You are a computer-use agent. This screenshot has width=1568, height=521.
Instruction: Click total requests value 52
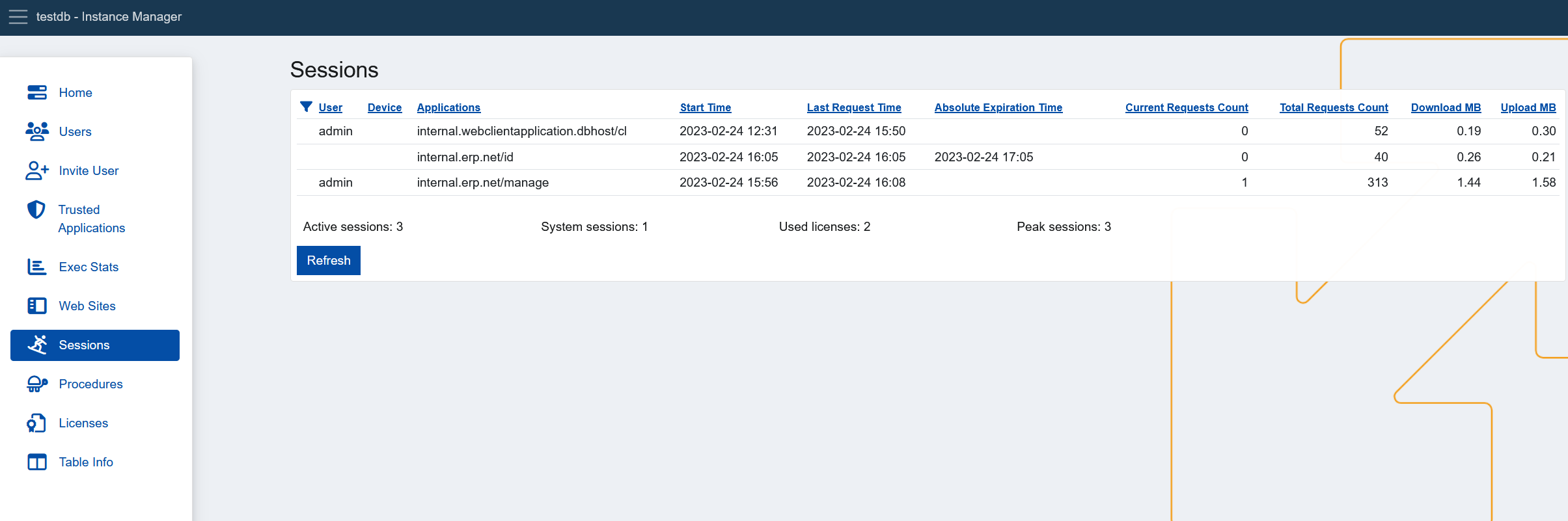(x=1381, y=131)
